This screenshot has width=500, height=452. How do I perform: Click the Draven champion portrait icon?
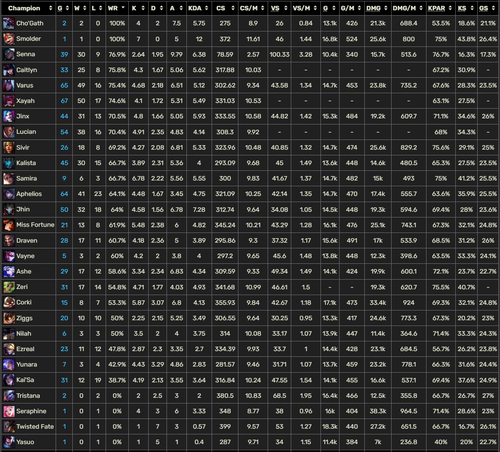coord(9,240)
